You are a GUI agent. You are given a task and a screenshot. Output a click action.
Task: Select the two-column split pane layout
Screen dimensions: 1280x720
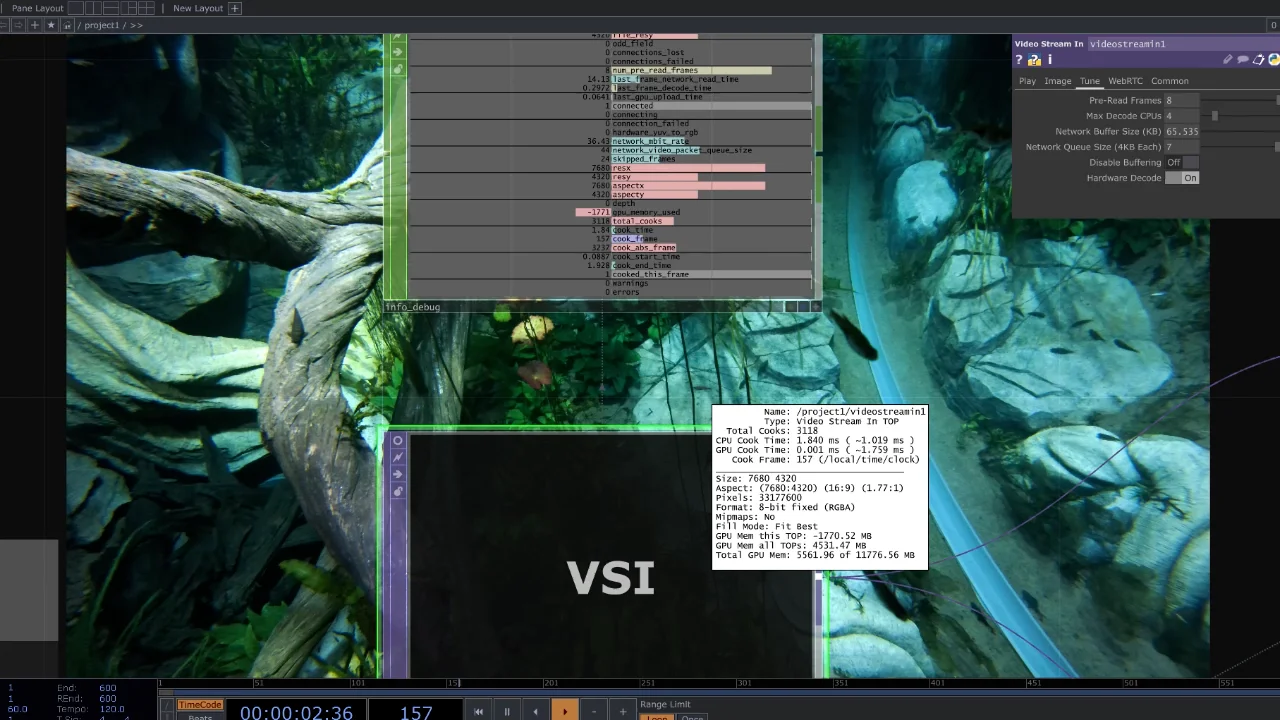93,8
